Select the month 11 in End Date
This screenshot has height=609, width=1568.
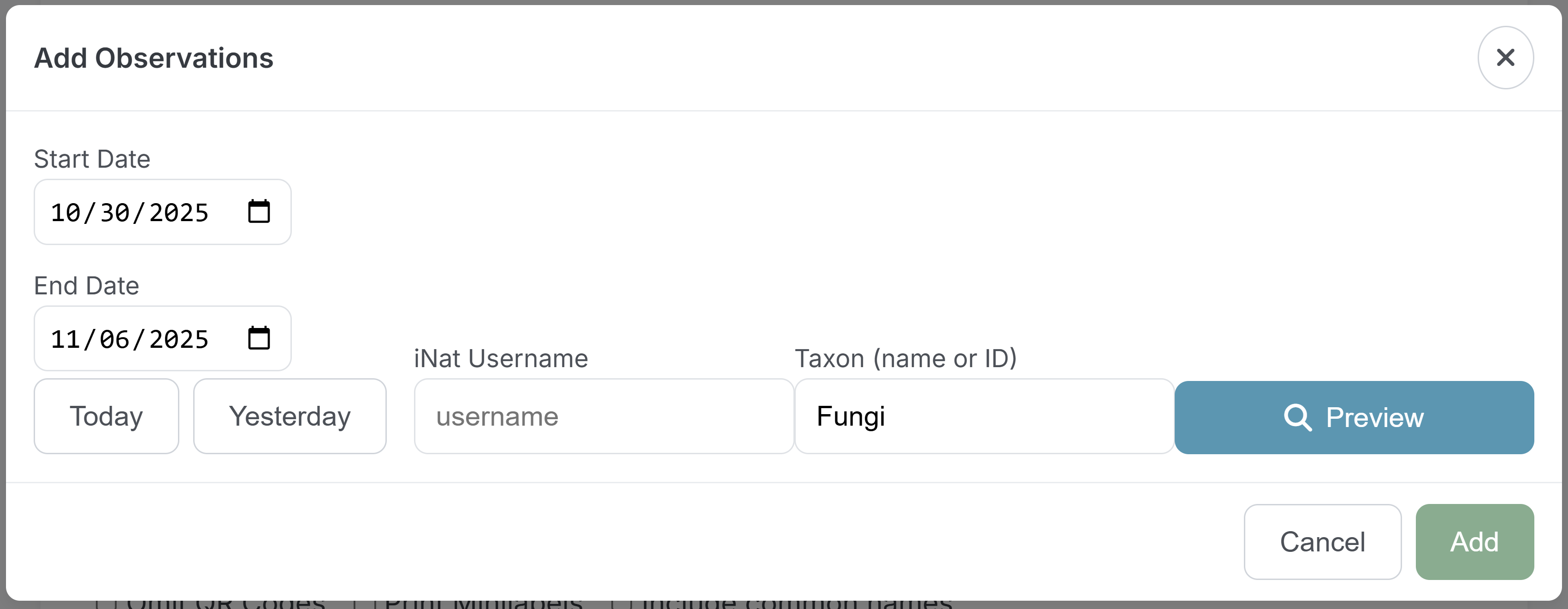click(x=66, y=340)
